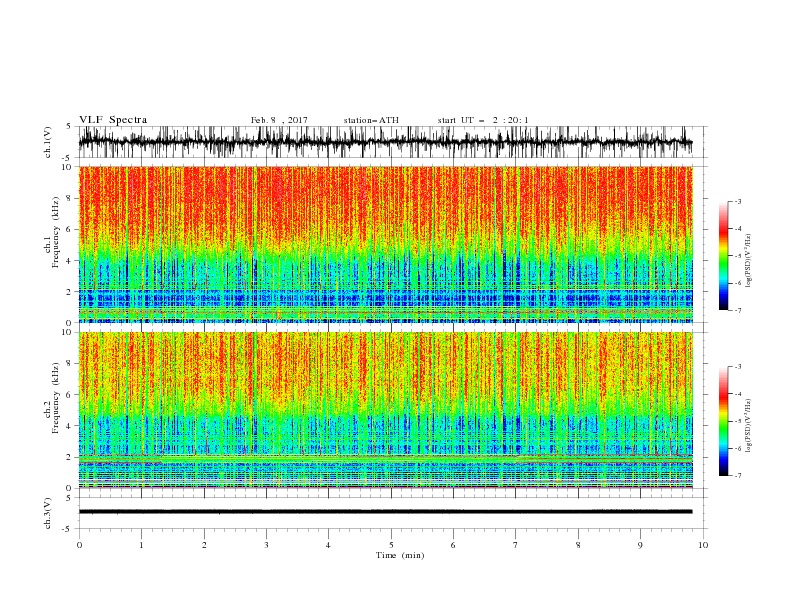Click the "-5" tick on lower color bar
The width and height of the screenshot is (792, 612).
[x=737, y=421]
